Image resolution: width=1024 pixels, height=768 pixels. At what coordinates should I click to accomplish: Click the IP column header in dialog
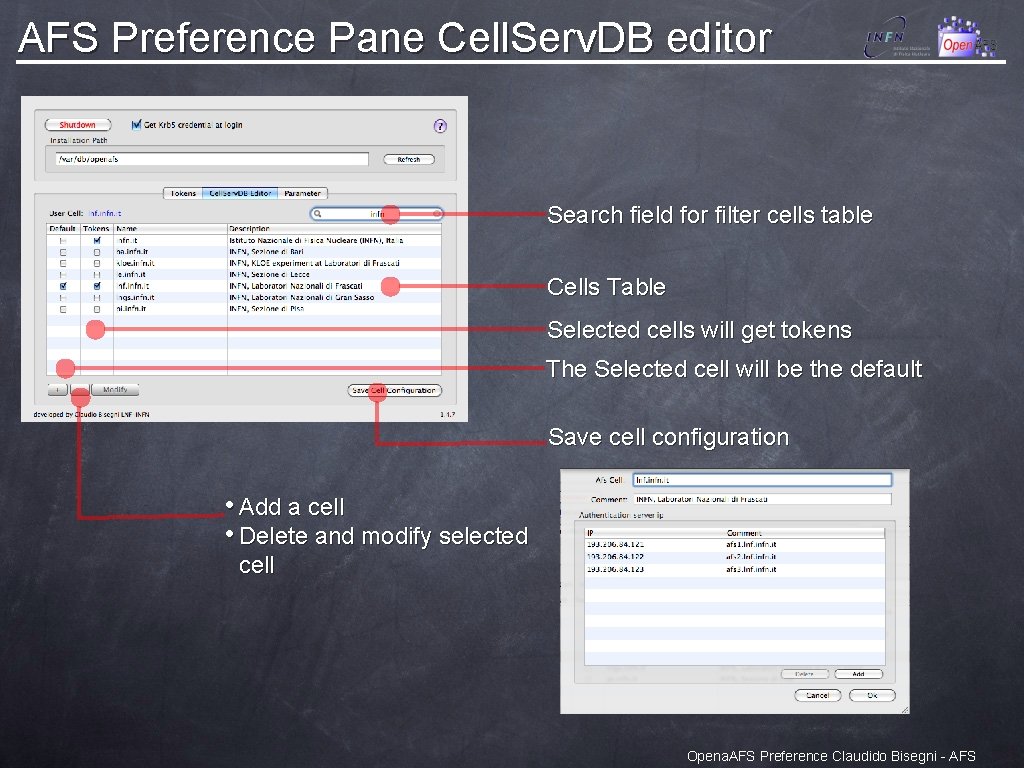(654, 533)
